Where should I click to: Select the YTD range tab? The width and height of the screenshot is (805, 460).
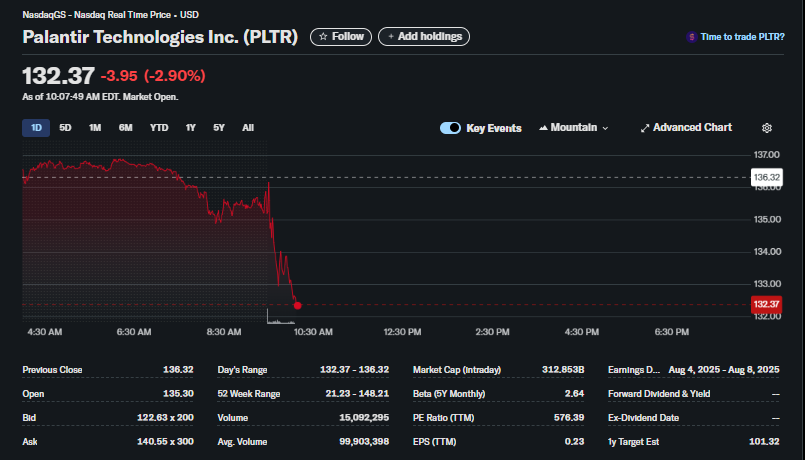pyautogui.click(x=159, y=128)
